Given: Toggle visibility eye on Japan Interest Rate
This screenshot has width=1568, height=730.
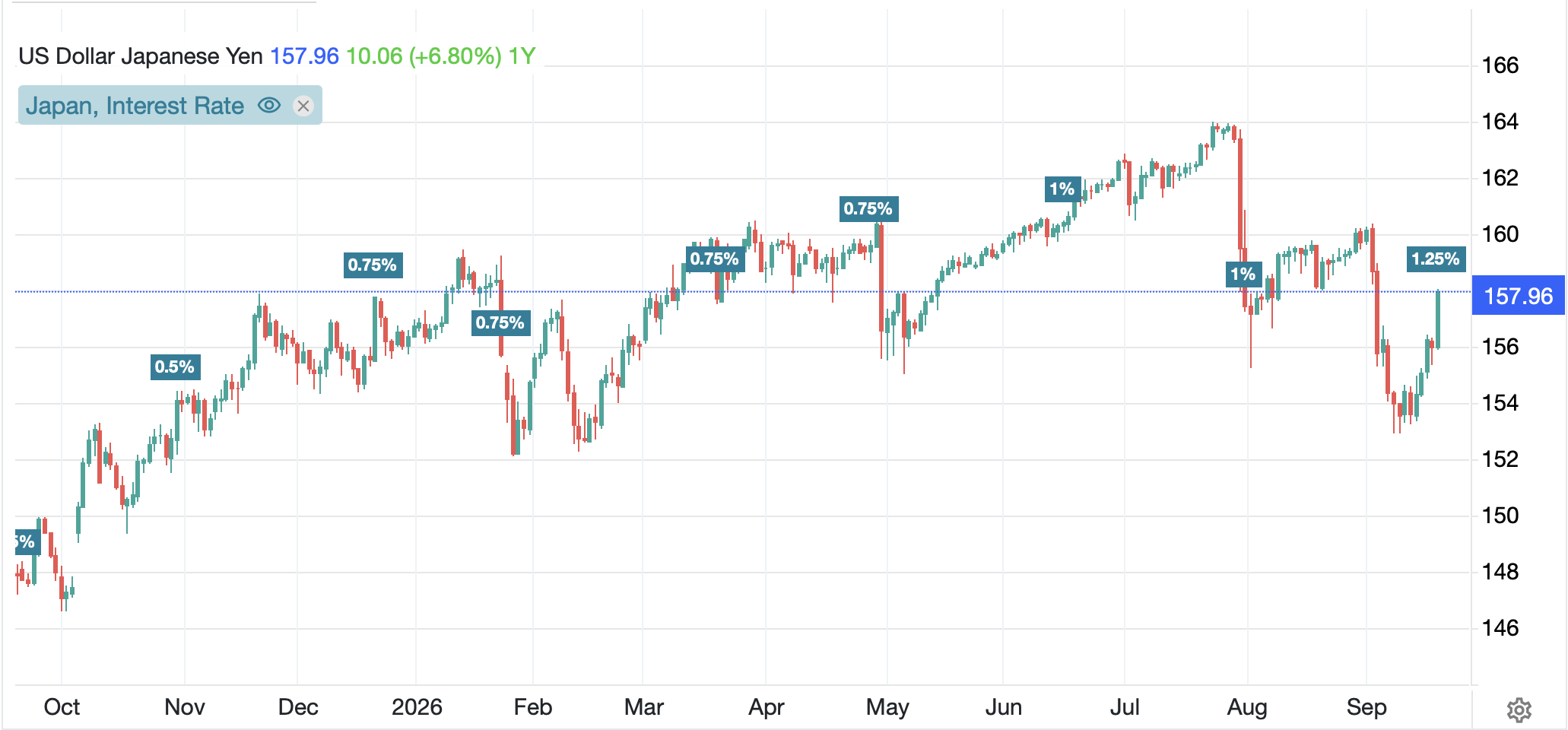Looking at the screenshot, I should pyautogui.click(x=269, y=105).
